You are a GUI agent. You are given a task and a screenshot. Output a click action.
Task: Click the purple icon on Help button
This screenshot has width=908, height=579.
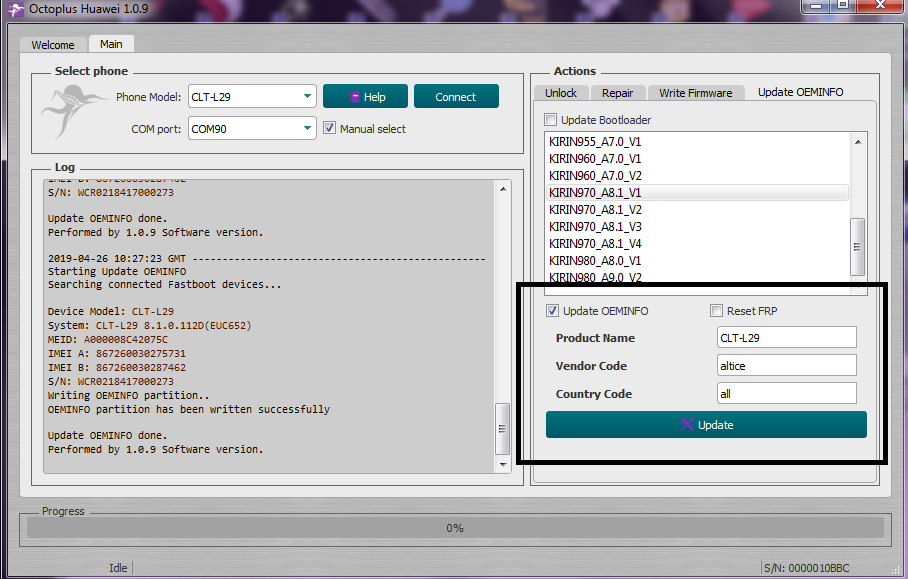point(355,97)
